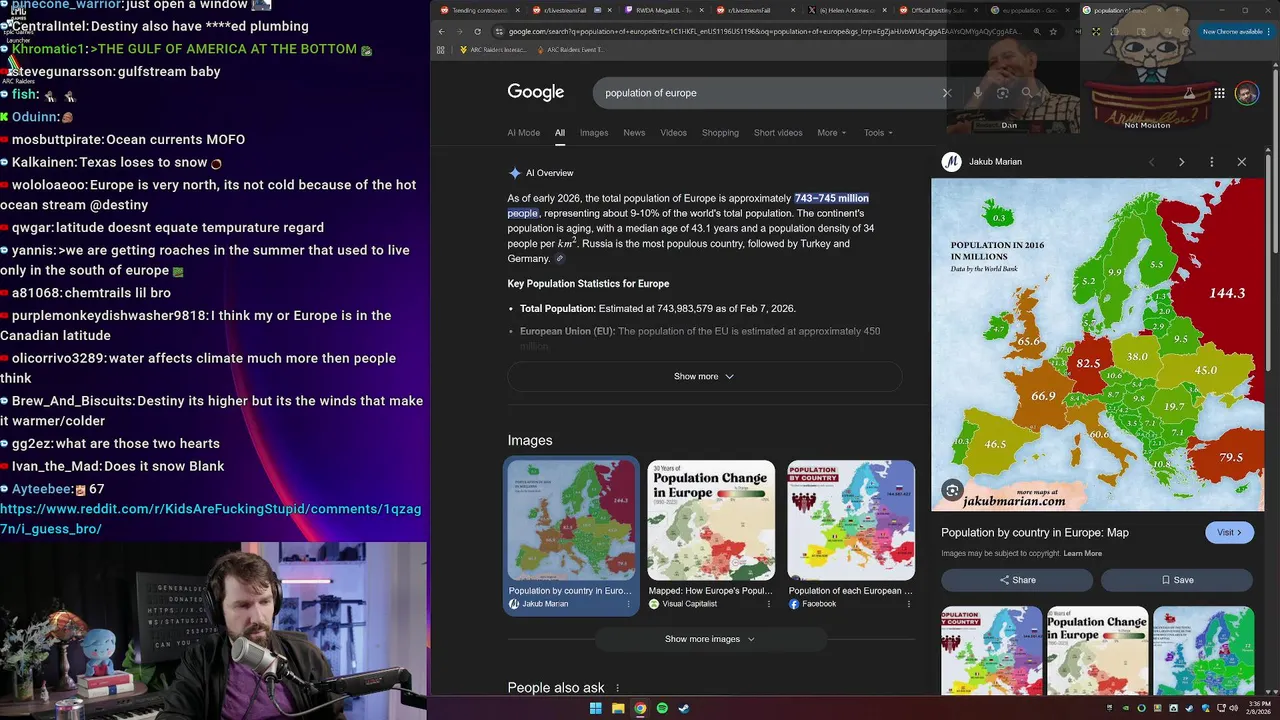Focus the population of europe search field
The height and width of the screenshot is (720, 1280).
(770, 93)
